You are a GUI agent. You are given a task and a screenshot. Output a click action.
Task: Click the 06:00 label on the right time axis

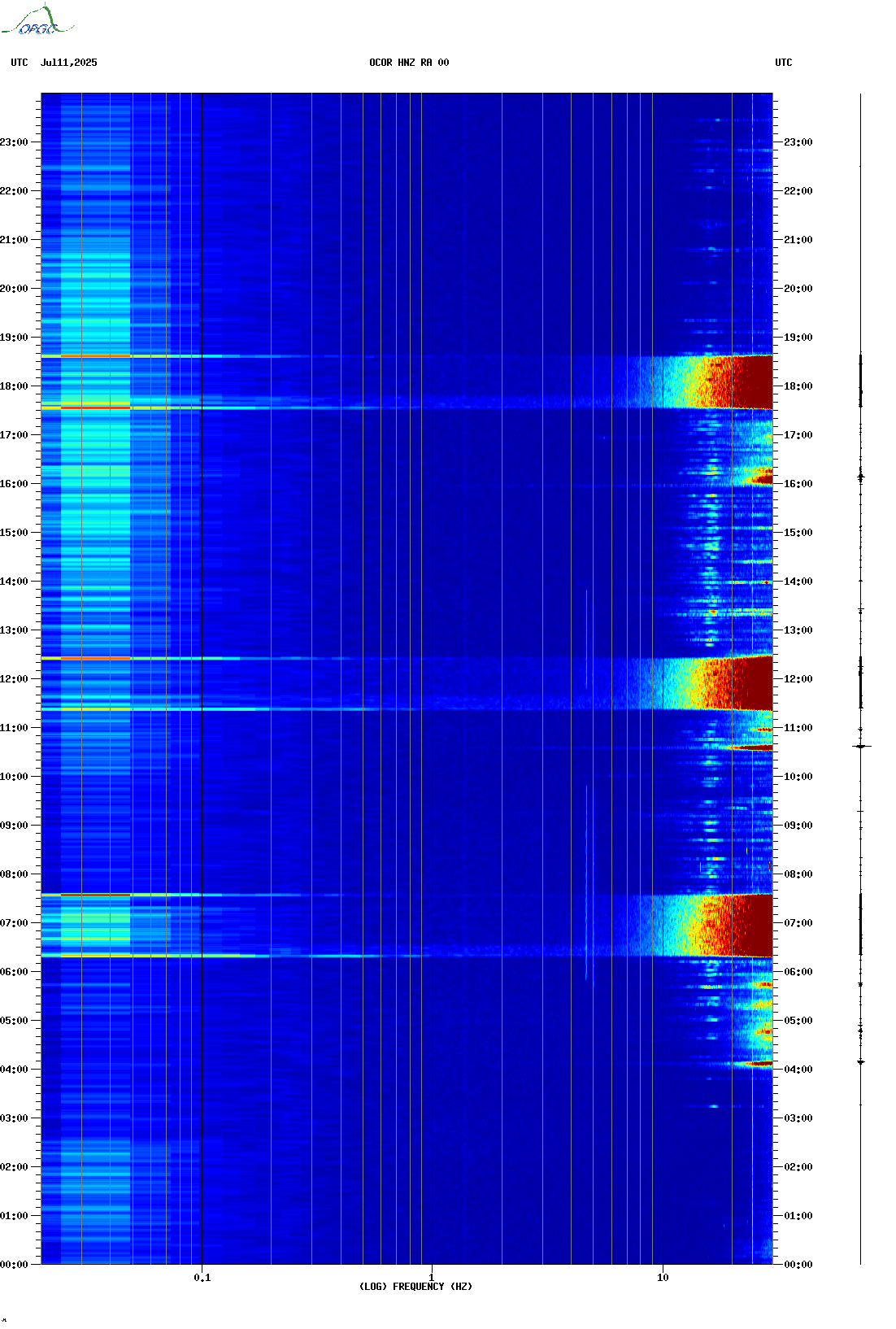click(798, 972)
